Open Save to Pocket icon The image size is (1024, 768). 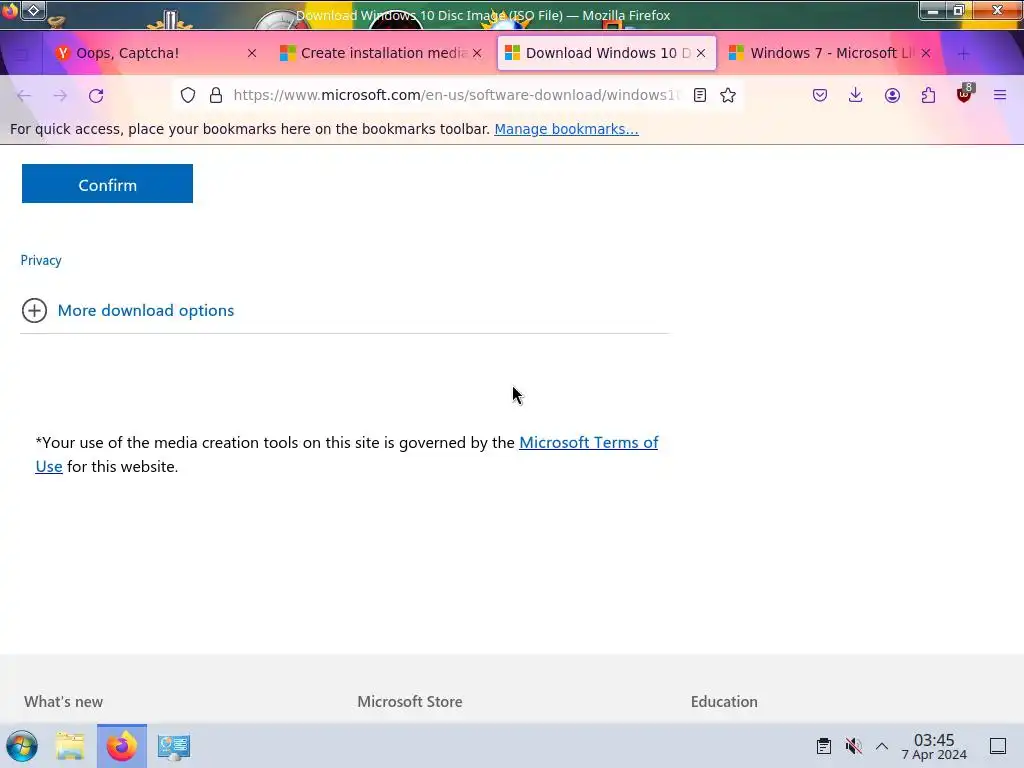pyautogui.click(x=820, y=95)
